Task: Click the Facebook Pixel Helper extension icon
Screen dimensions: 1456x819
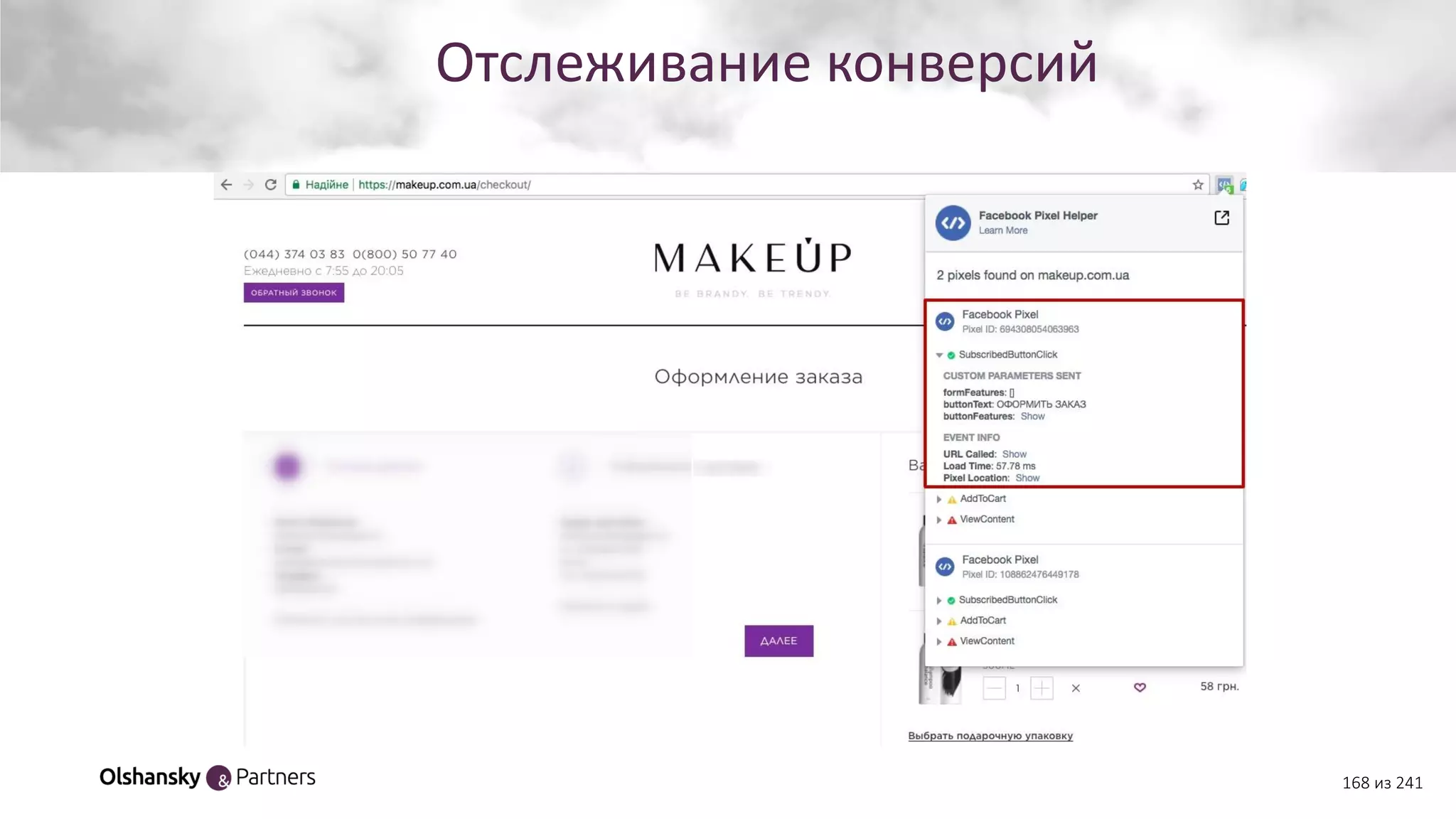Action: [x=1224, y=185]
